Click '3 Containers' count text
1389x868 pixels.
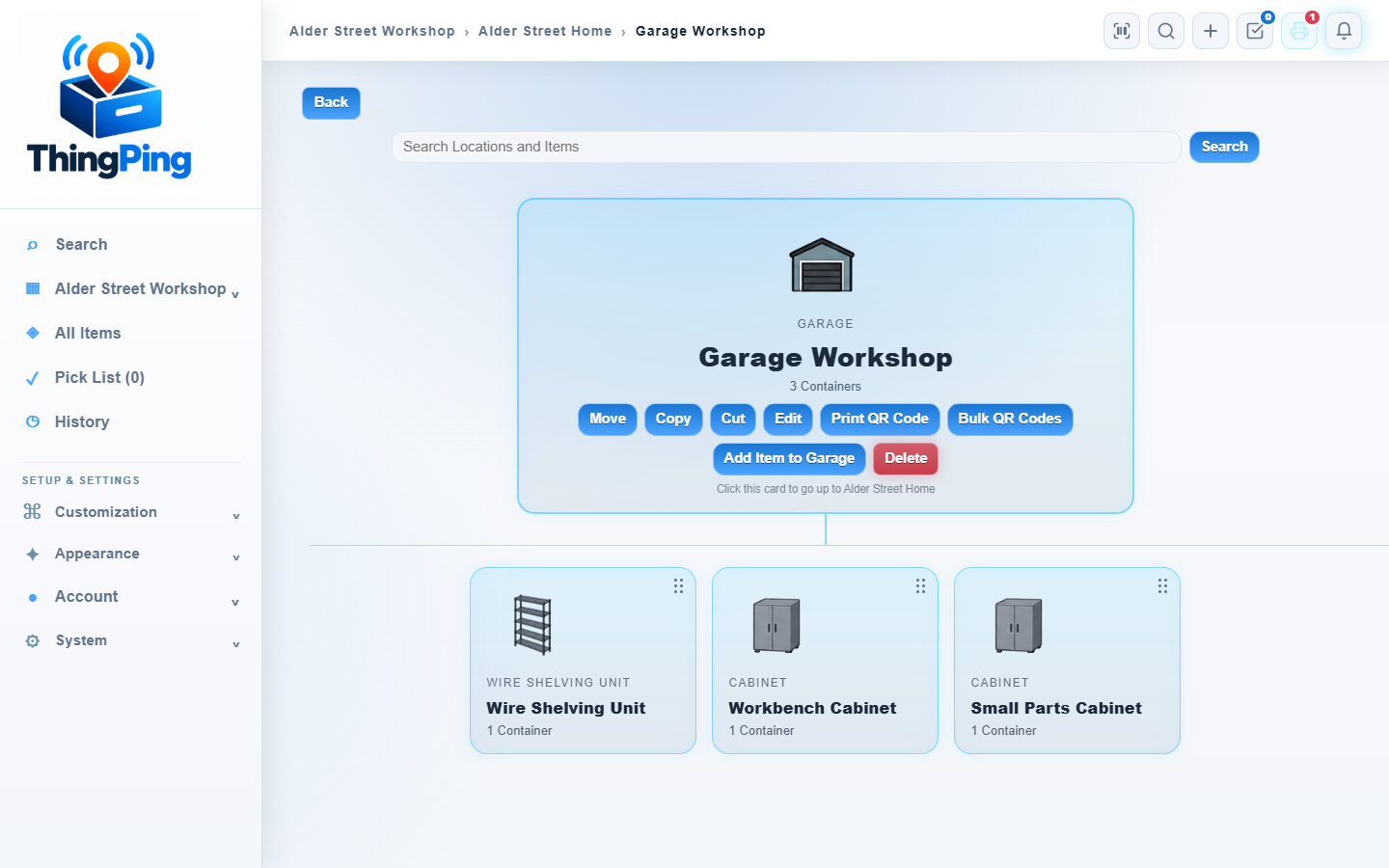826,387
